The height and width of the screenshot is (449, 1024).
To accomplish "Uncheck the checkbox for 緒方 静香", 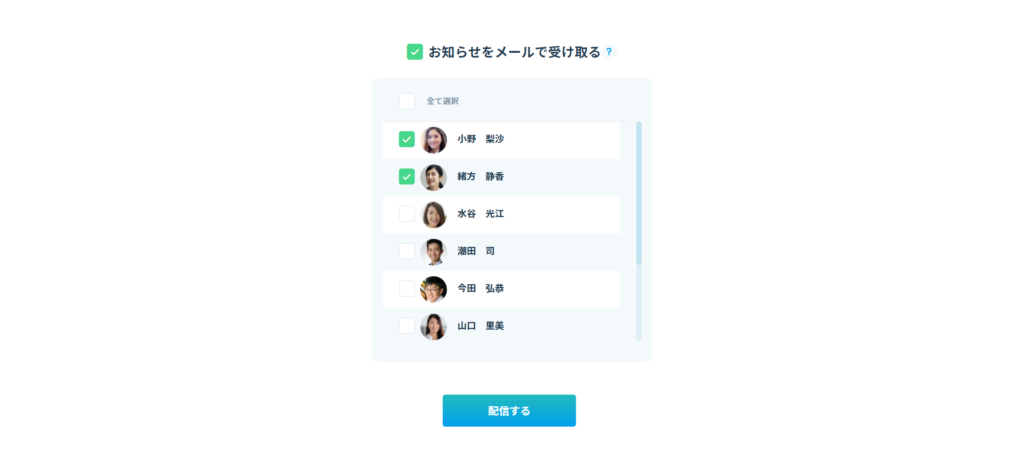I will pos(407,177).
